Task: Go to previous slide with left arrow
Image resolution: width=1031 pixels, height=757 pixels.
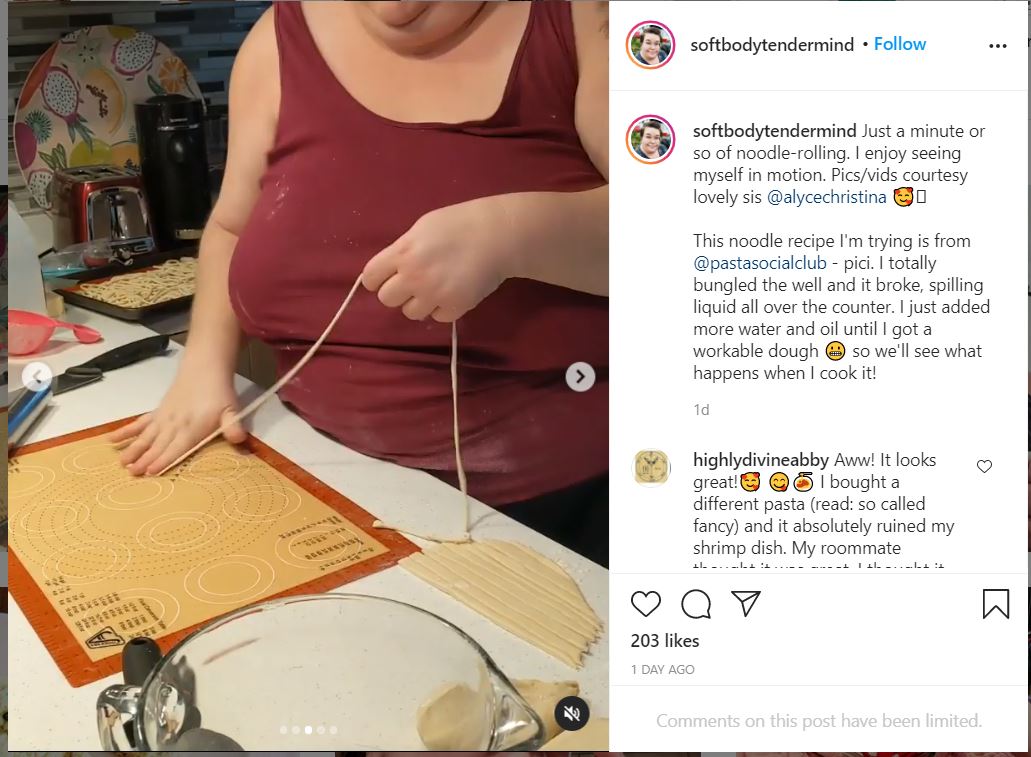Action: [x=36, y=377]
